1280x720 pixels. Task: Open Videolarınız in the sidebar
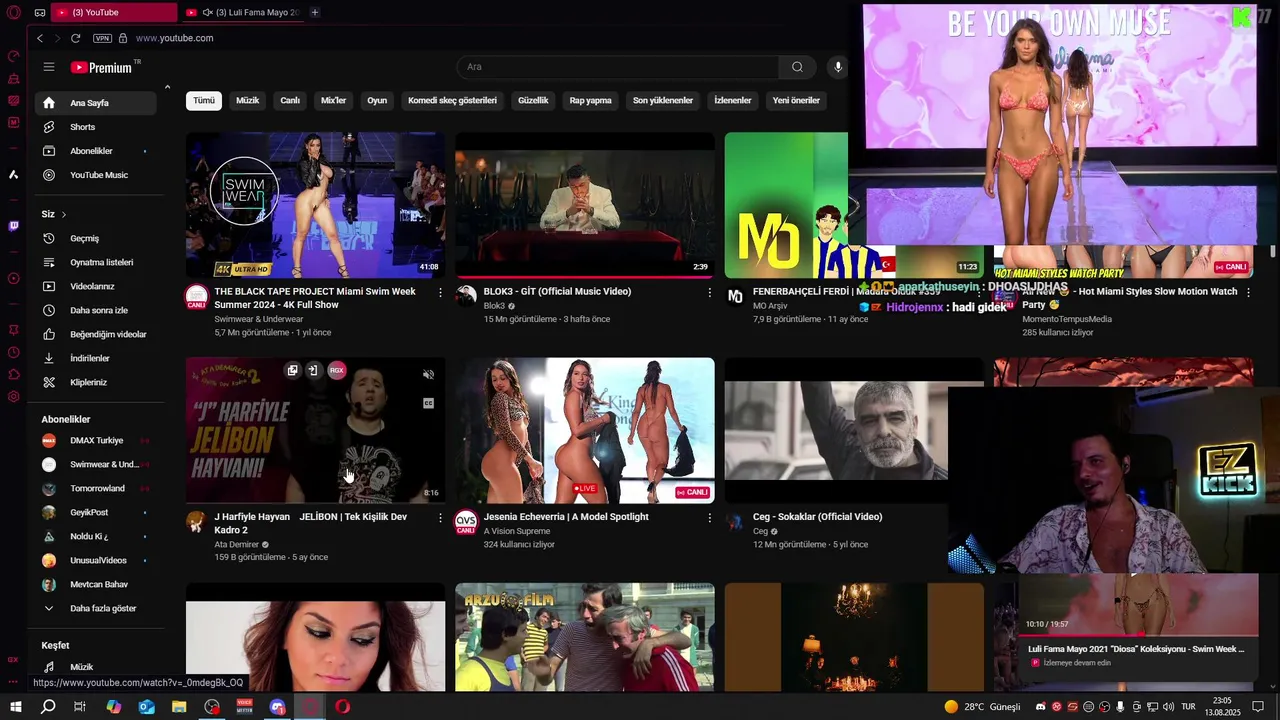point(96,286)
